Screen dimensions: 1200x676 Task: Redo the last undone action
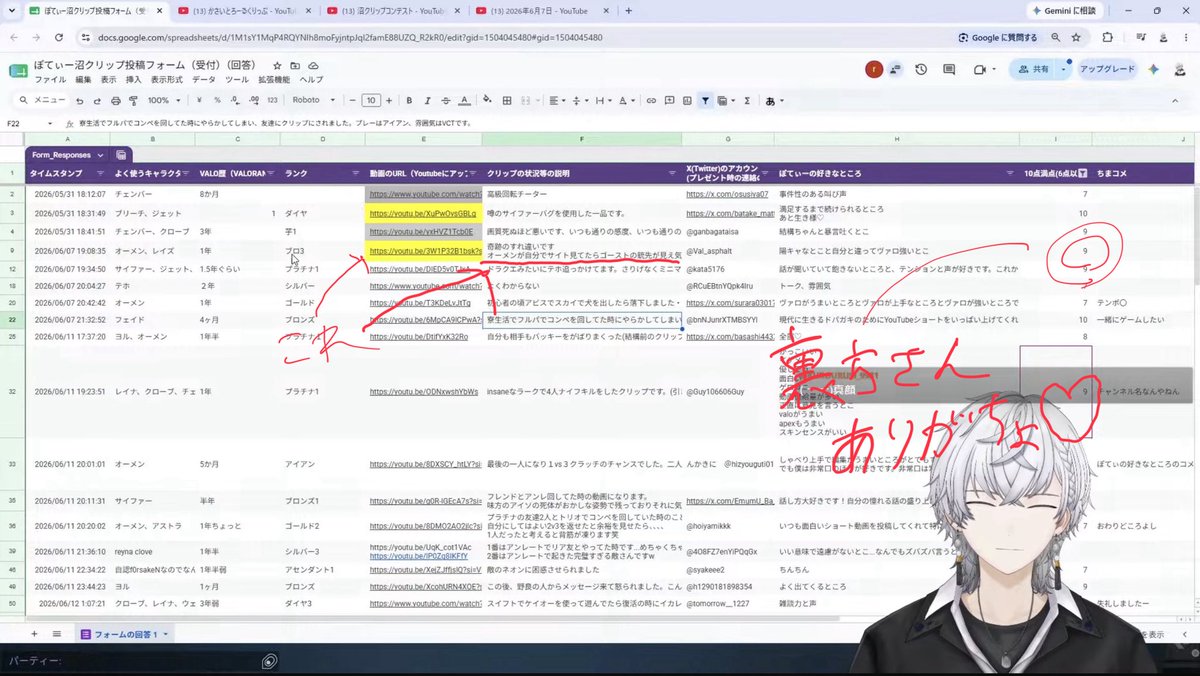(97, 101)
